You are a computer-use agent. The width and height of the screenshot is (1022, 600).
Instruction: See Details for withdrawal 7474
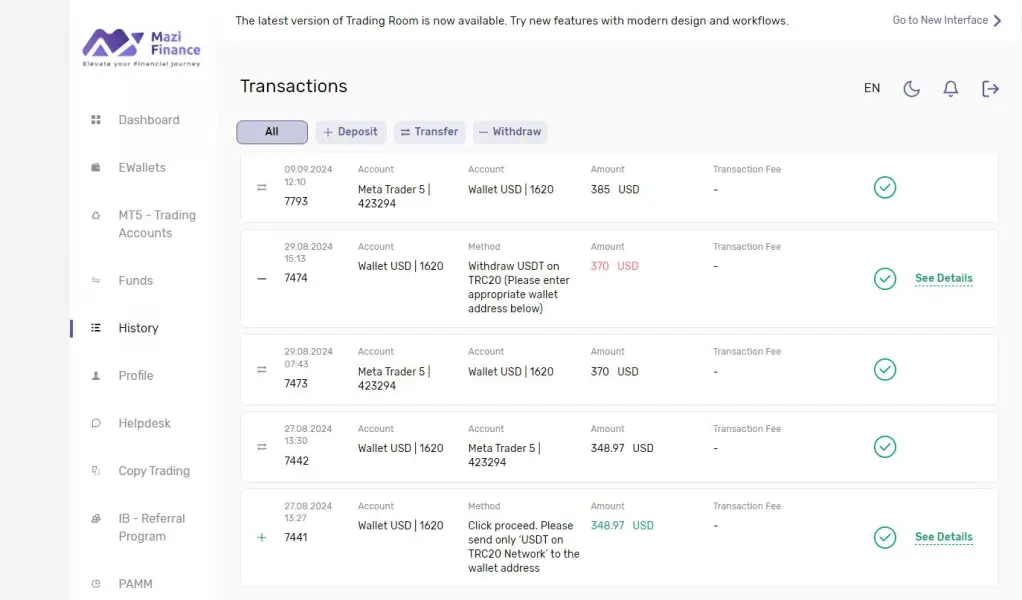coord(943,279)
